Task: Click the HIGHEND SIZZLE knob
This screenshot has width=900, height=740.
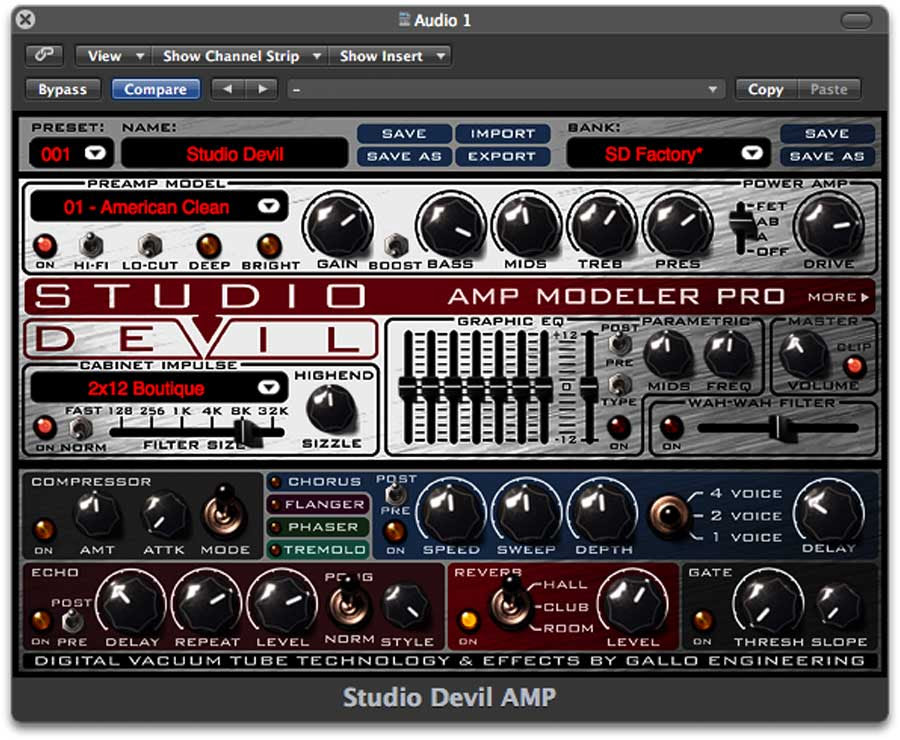Action: [x=332, y=410]
